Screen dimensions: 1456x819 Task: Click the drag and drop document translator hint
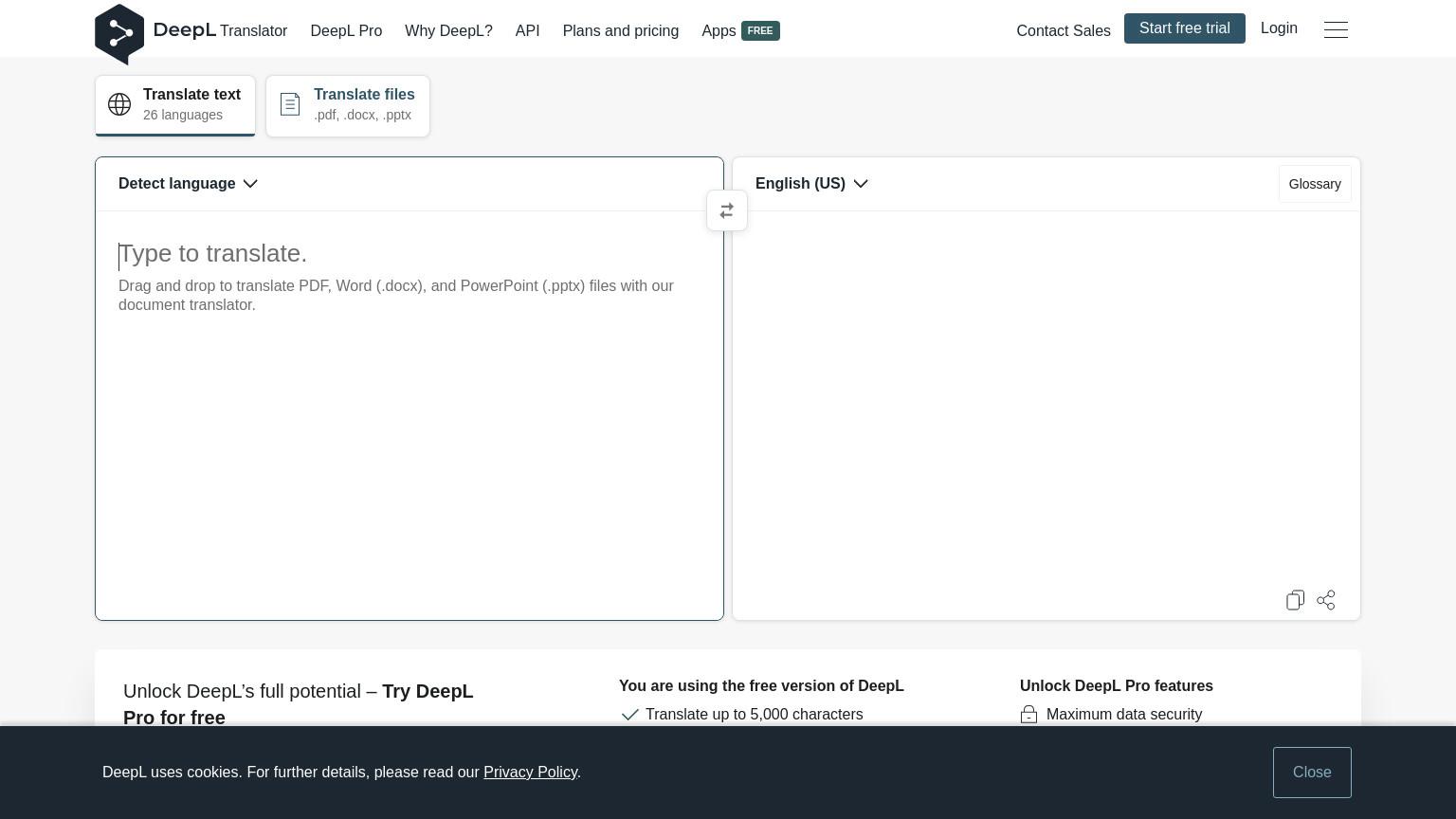396,296
